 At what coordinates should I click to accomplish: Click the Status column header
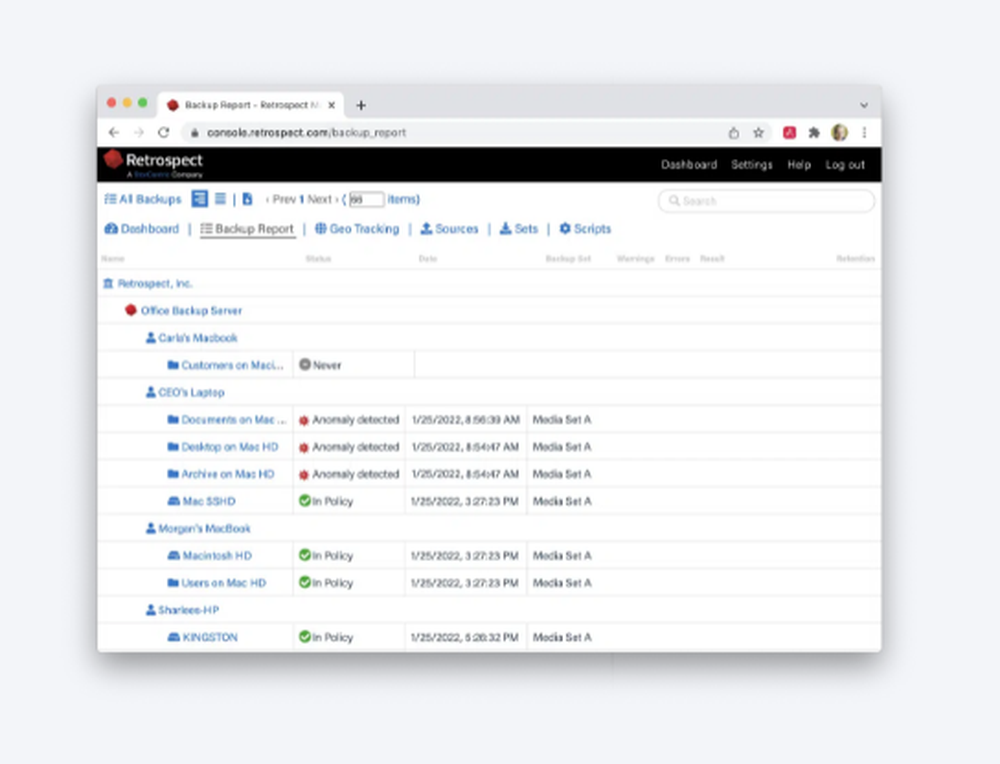318,258
